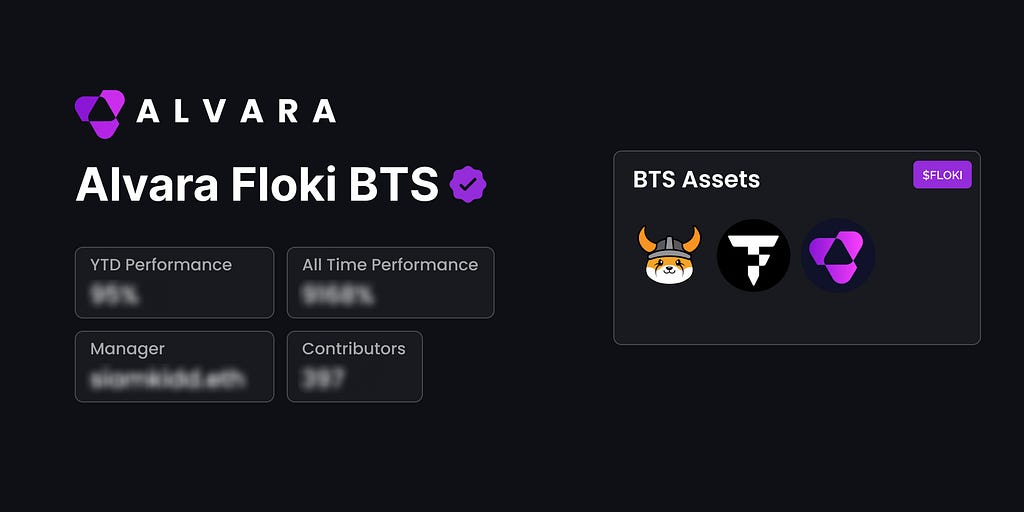Open the blurred manager .eth name
The width and height of the screenshot is (1024, 512).
tap(168, 379)
